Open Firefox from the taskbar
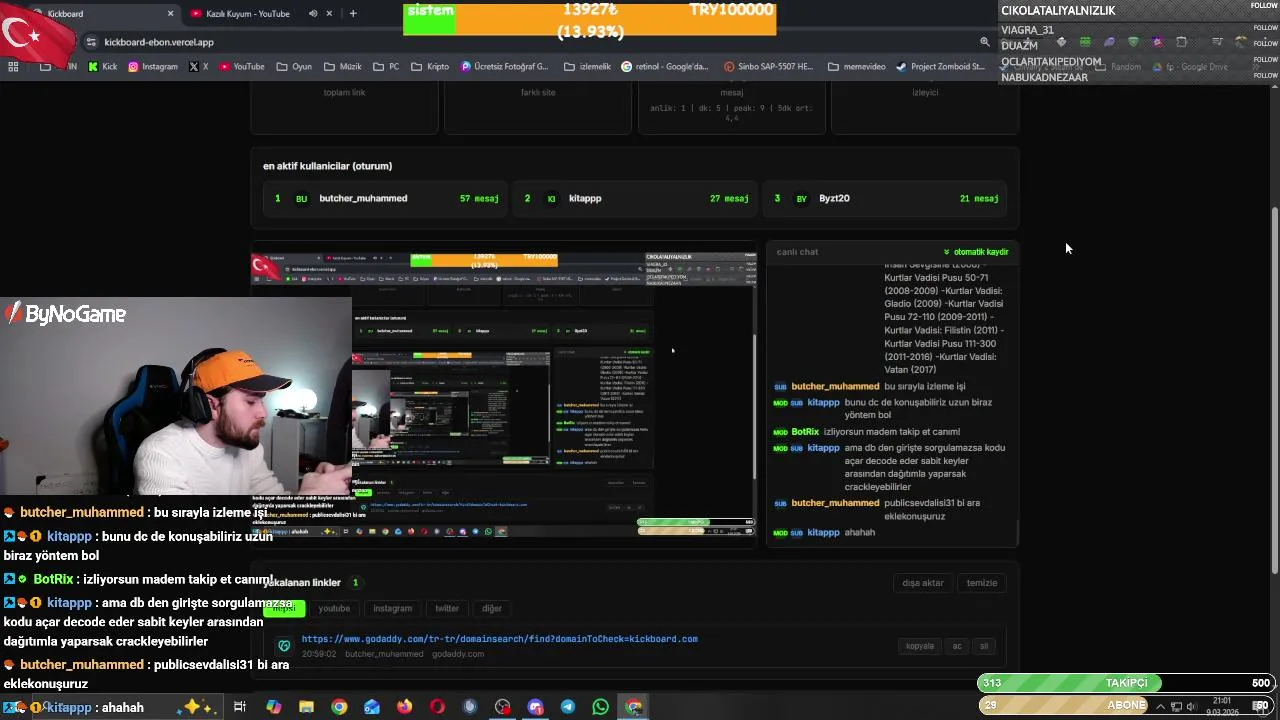This screenshot has width=1280, height=720. point(404,707)
